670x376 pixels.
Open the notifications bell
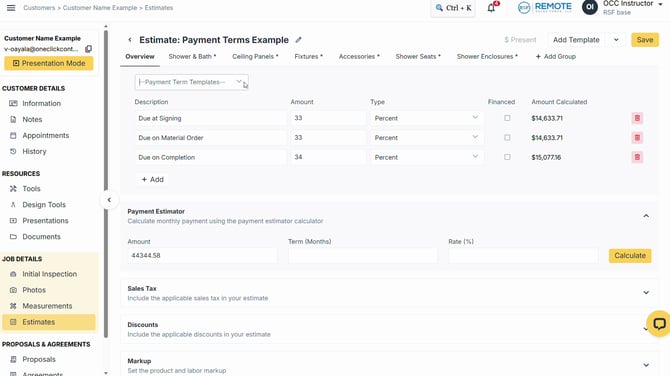(492, 7)
